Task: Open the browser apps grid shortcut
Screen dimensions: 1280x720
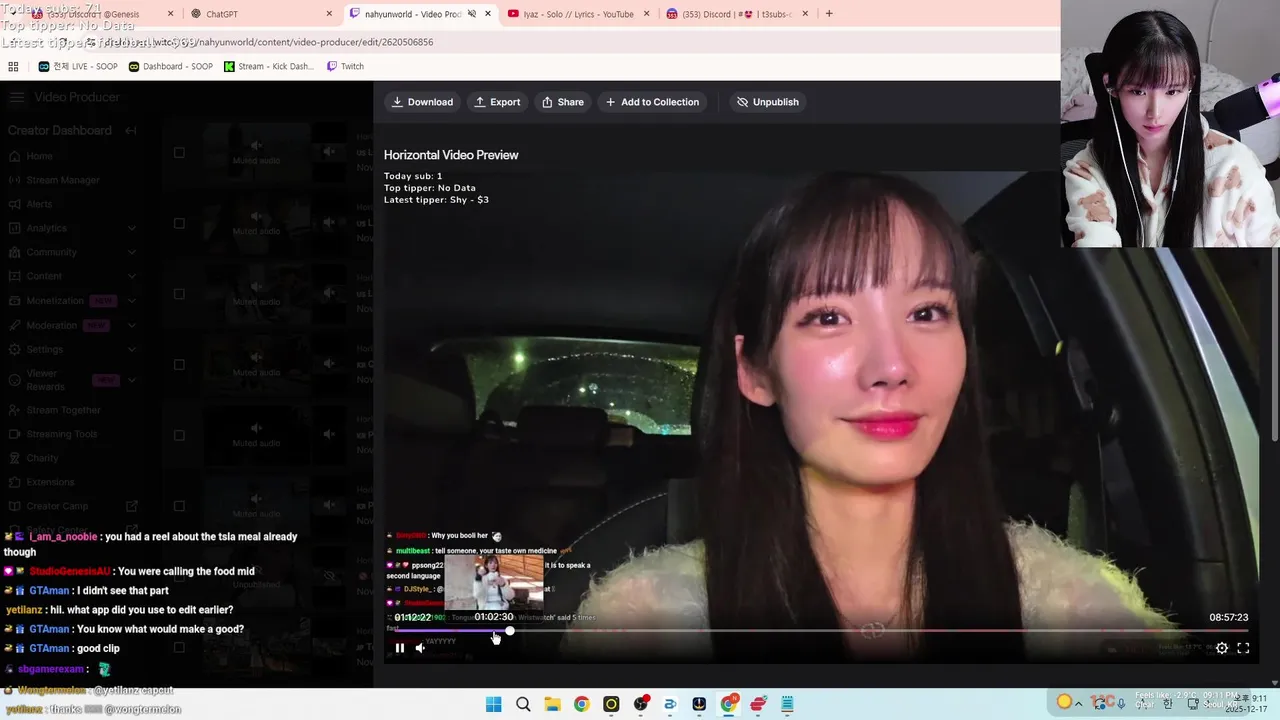Action: [x=13, y=66]
